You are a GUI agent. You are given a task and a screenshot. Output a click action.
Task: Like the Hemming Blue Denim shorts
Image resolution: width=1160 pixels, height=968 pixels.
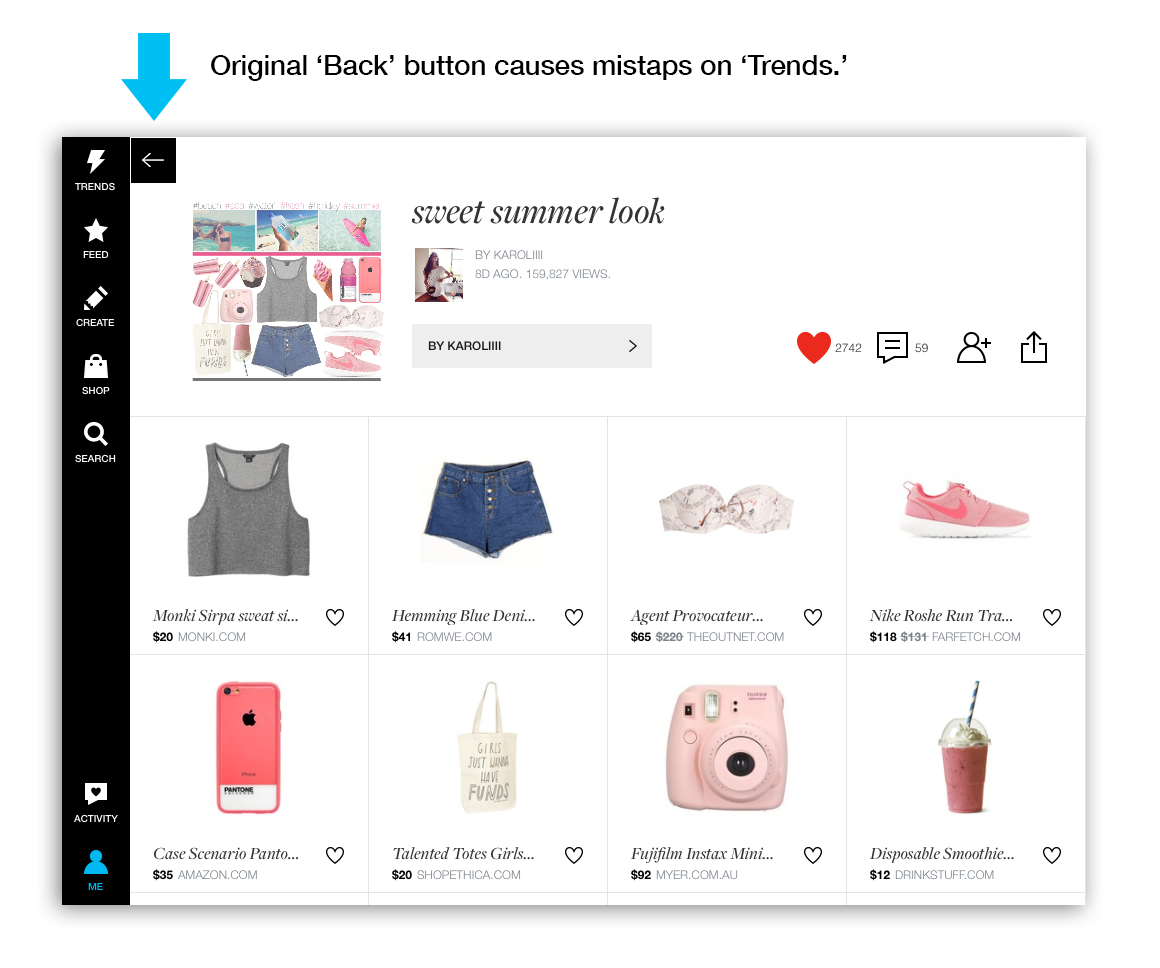tap(574, 616)
